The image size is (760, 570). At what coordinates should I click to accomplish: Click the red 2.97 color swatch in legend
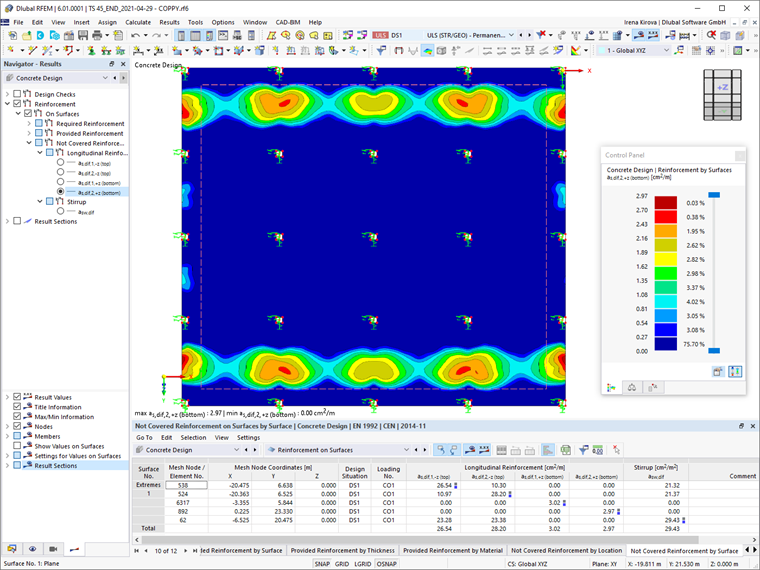(665, 203)
